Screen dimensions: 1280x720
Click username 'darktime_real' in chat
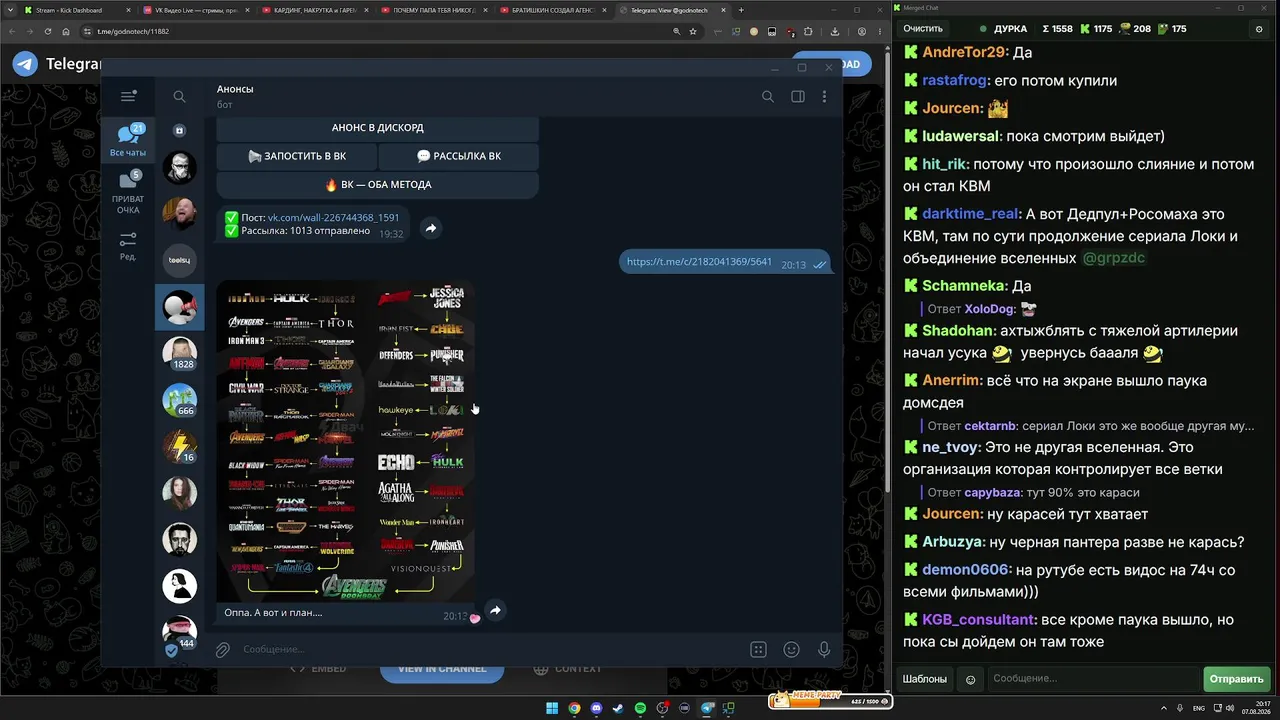tap(970, 214)
